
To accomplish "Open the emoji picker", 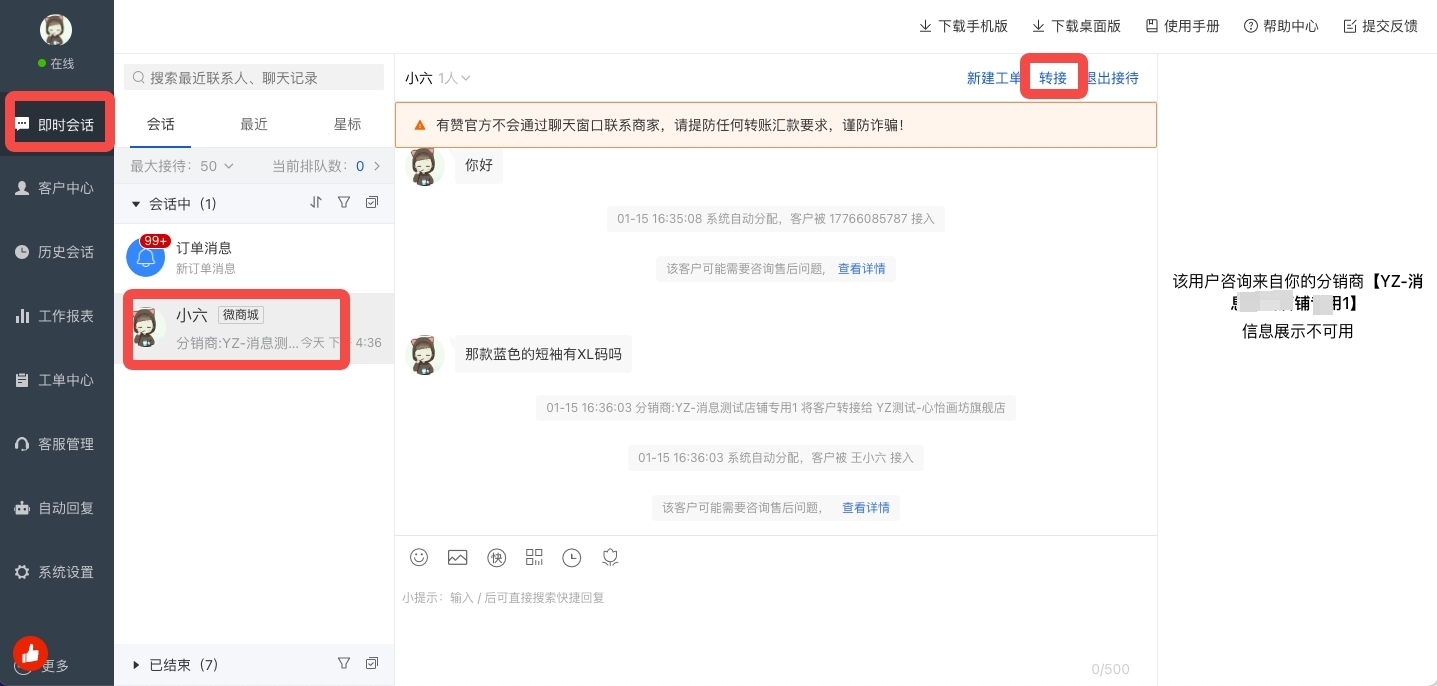I will [x=419, y=557].
